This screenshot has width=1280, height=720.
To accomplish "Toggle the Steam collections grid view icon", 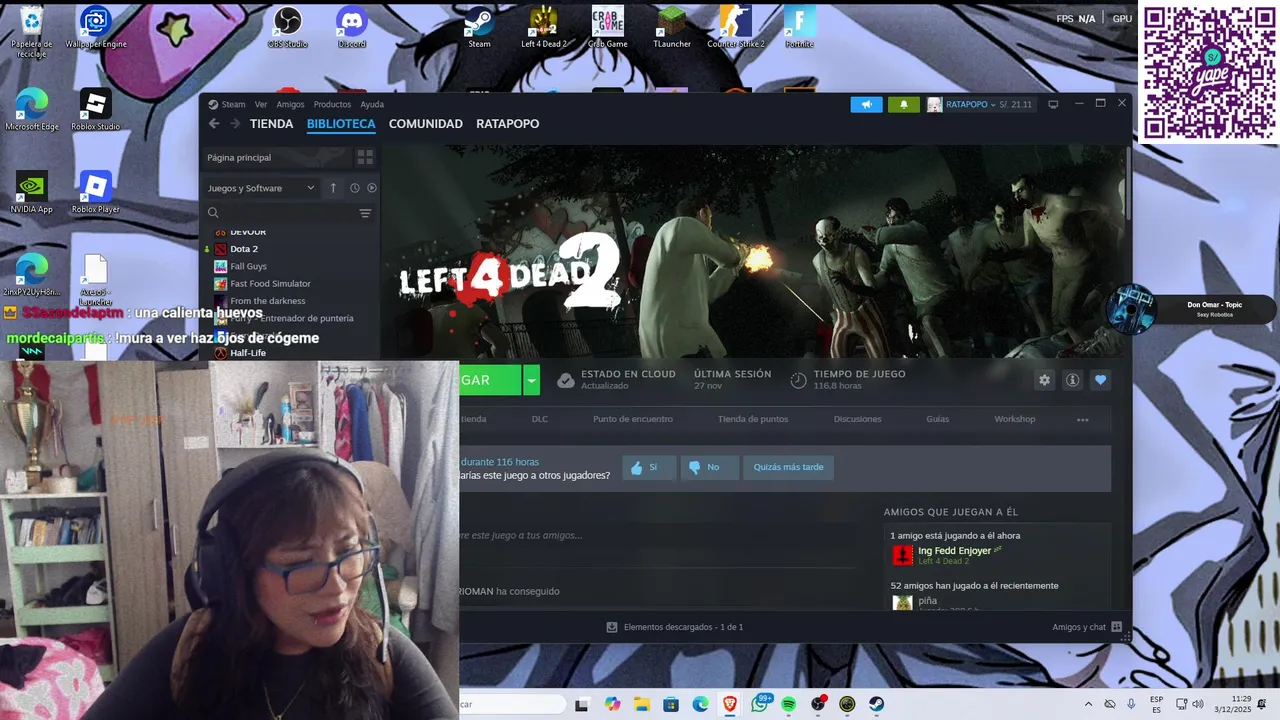I will click(365, 158).
